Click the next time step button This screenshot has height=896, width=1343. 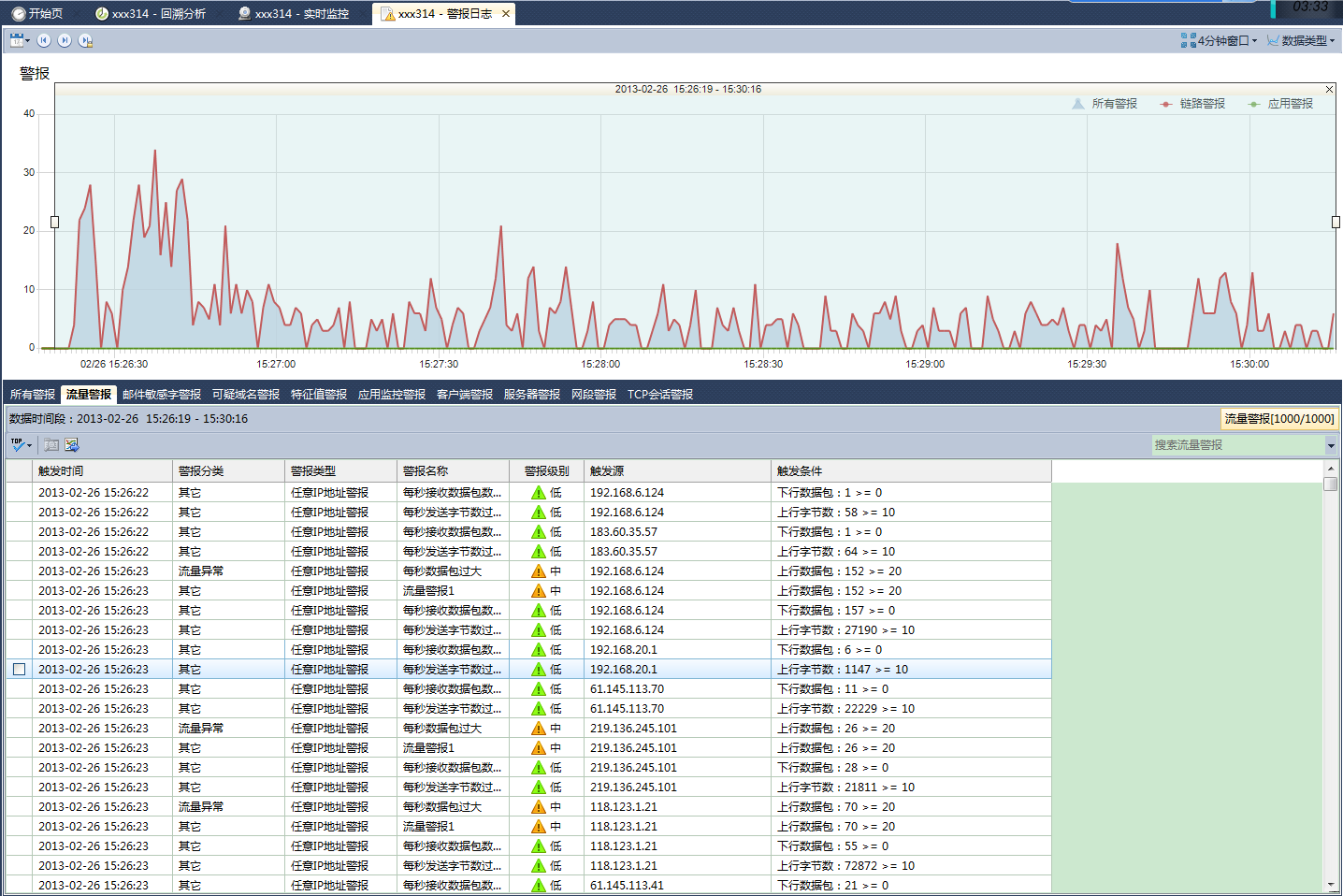(65, 40)
